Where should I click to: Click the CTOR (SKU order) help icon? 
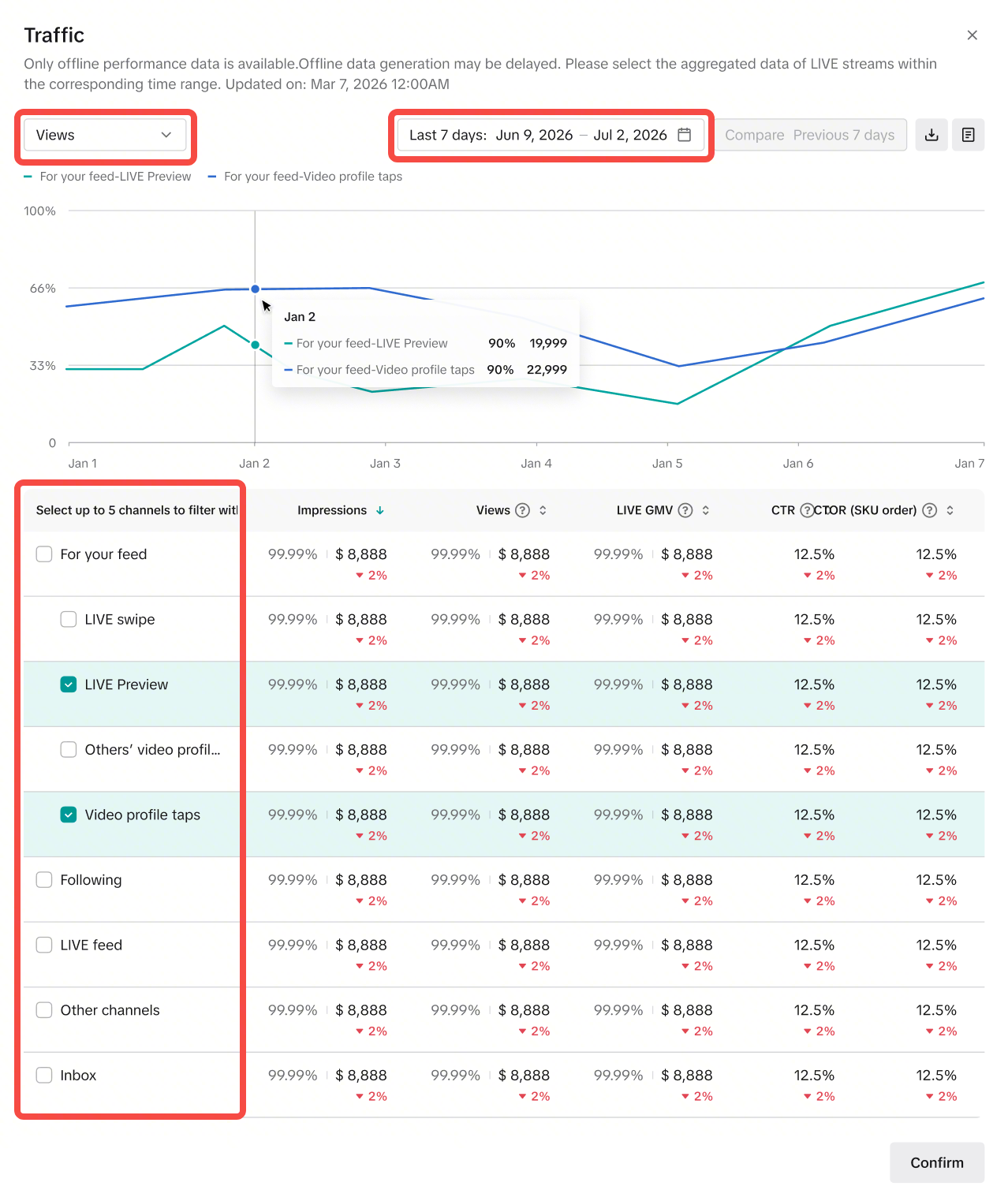(x=930, y=510)
